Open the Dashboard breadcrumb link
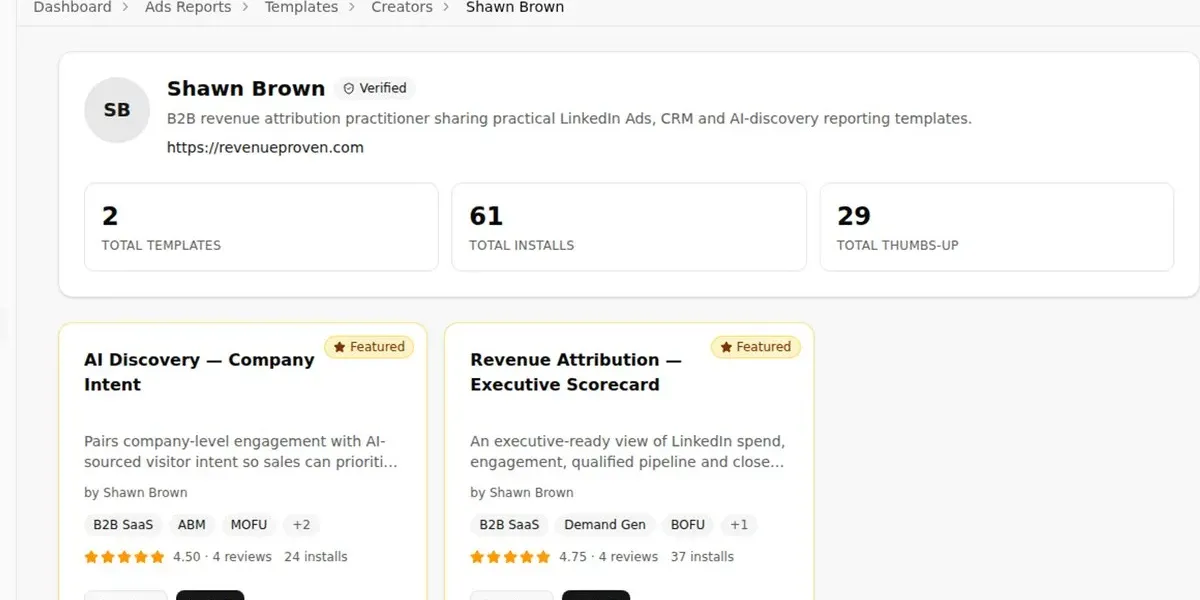 click(72, 7)
